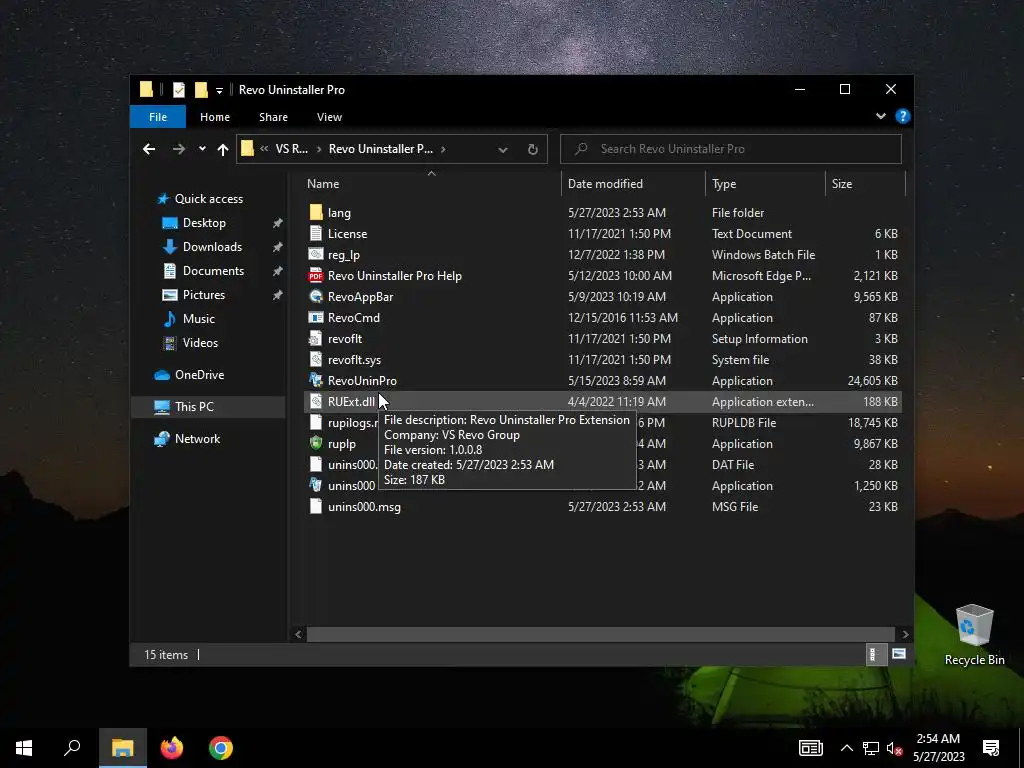
Task: Sort by Type column header
Action: point(765,184)
